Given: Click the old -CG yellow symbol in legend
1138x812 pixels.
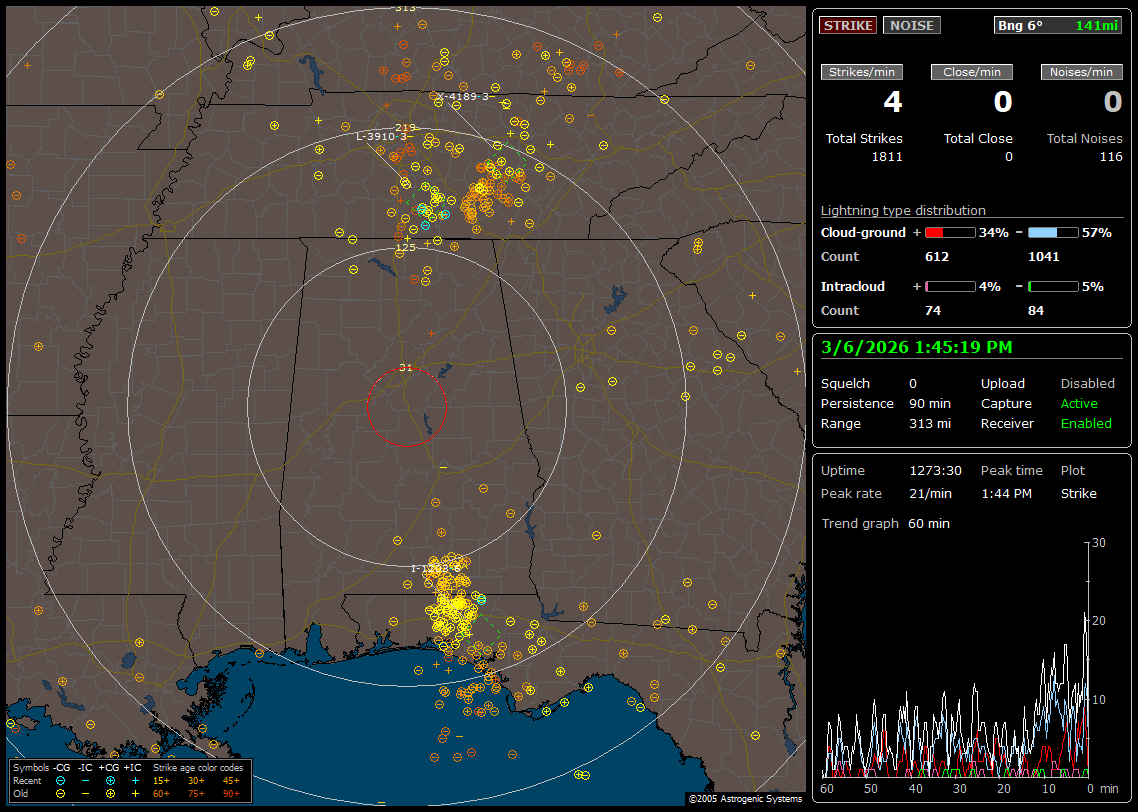Looking at the screenshot, I should coord(61,793).
